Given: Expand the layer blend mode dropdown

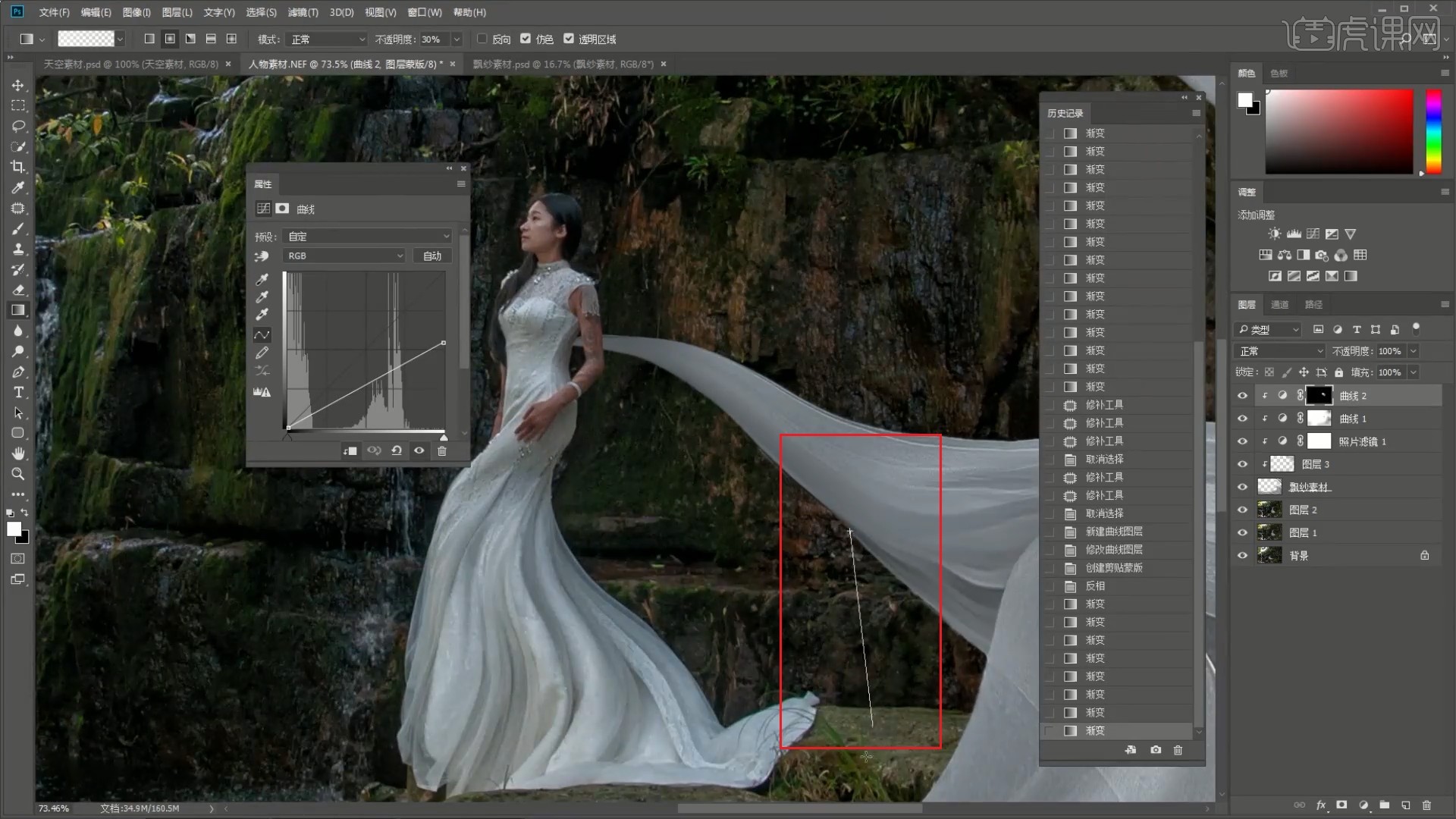Looking at the screenshot, I should pos(1280,351).
